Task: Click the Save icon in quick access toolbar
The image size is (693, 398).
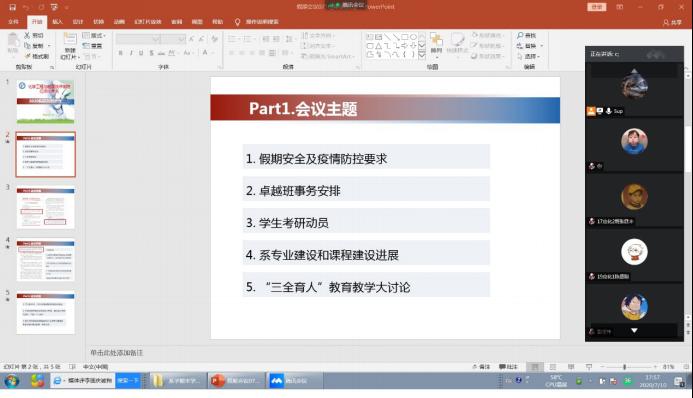Action: pyautogui.click(x=12, y=7)
